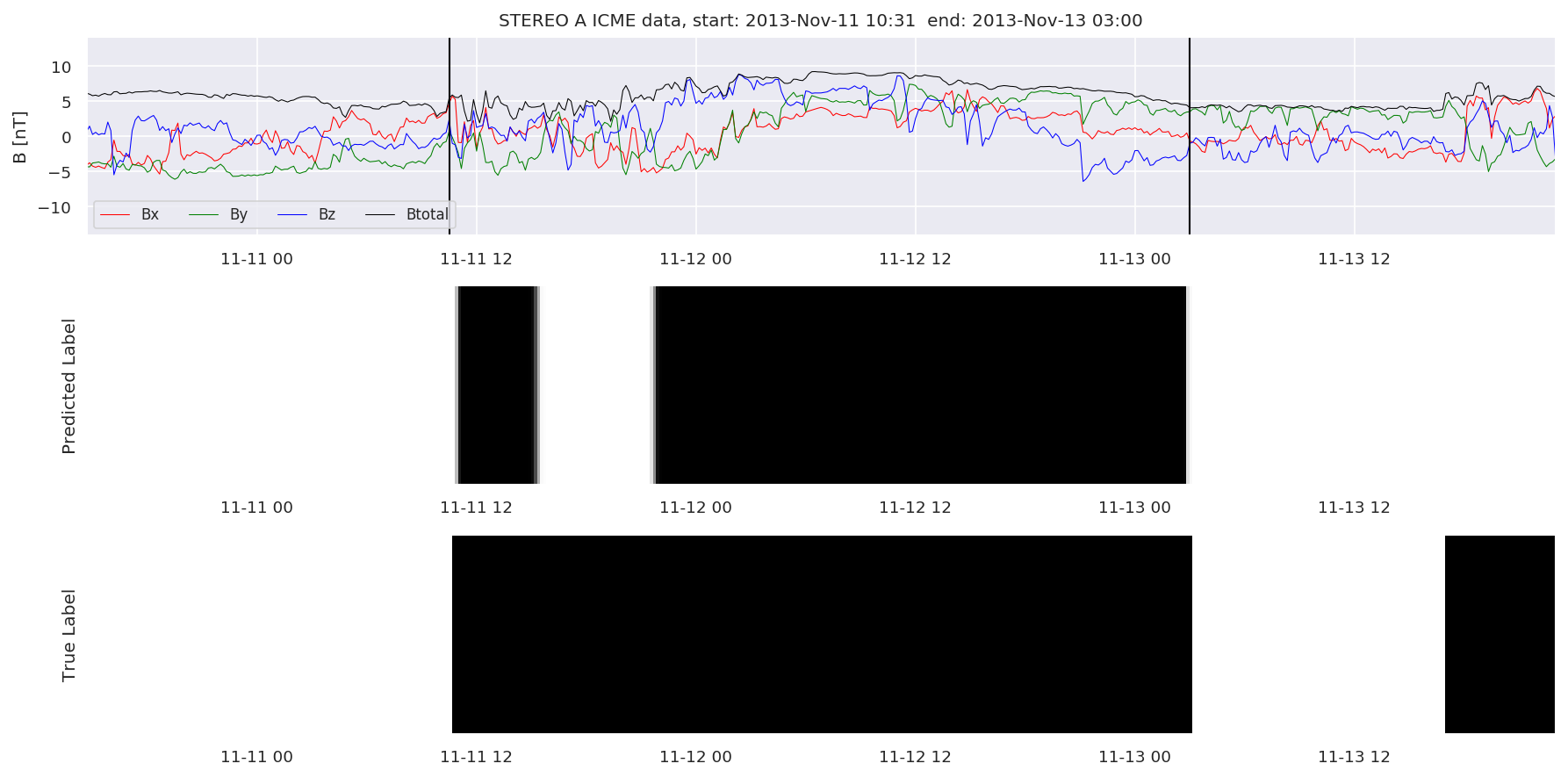Image resolution: width=1568 pixels, height=778 pixels.
Task: Click 11-13 12 tick under Predicted Label panel
Action: (1354, 508)
